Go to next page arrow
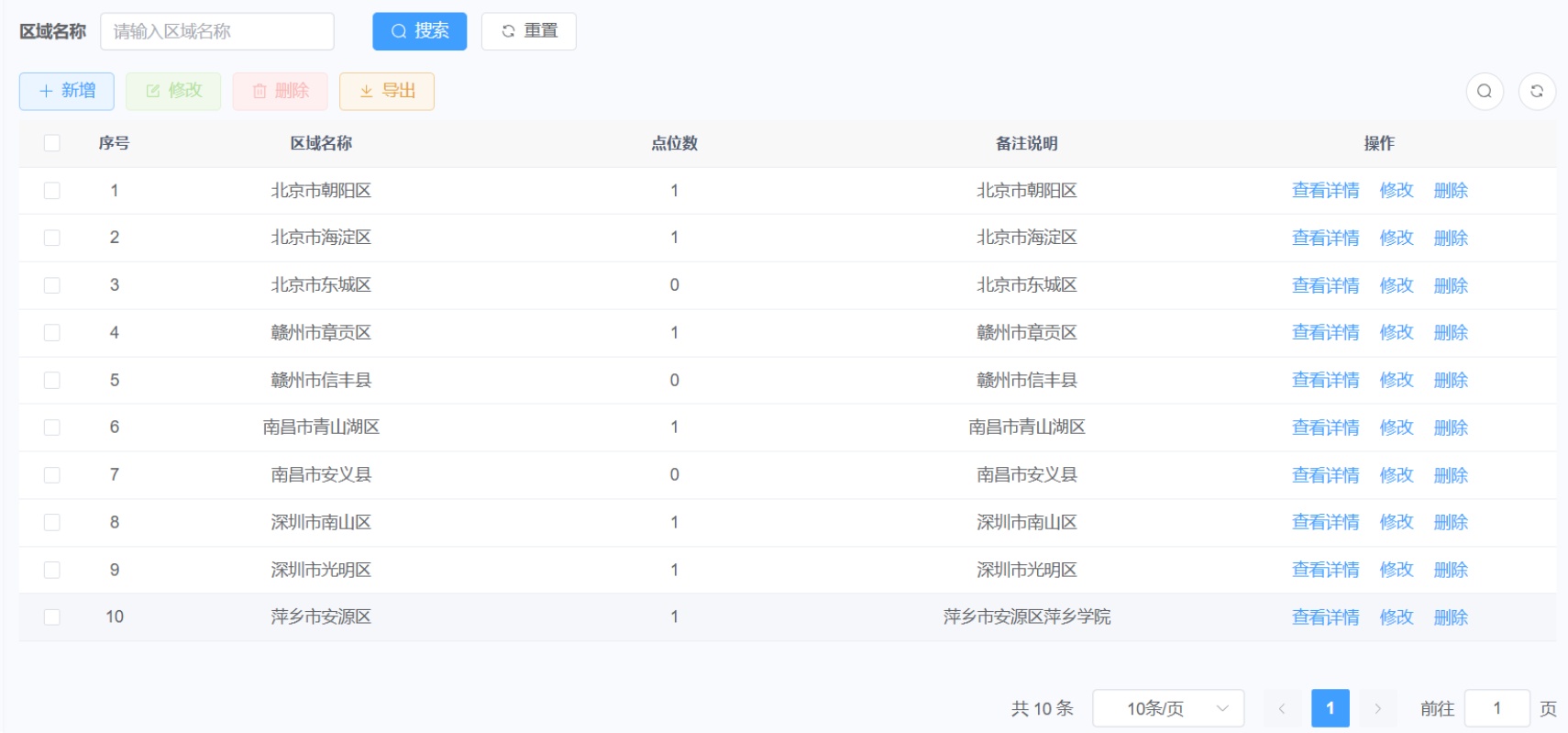The width and height of the screenshot is (1568, 733). (1376, 708)
